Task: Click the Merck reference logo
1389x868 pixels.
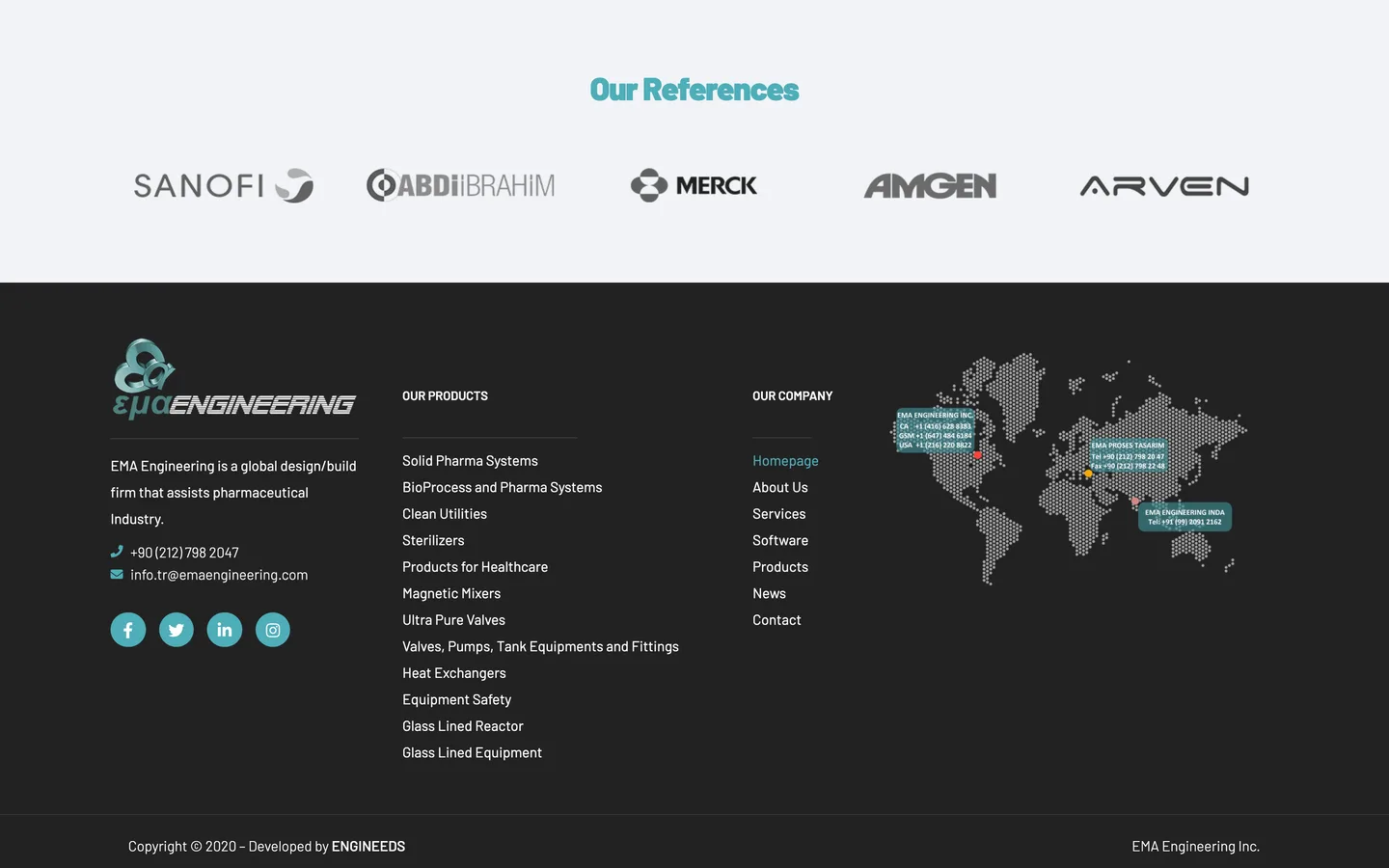Action: (x=694, y=185)
